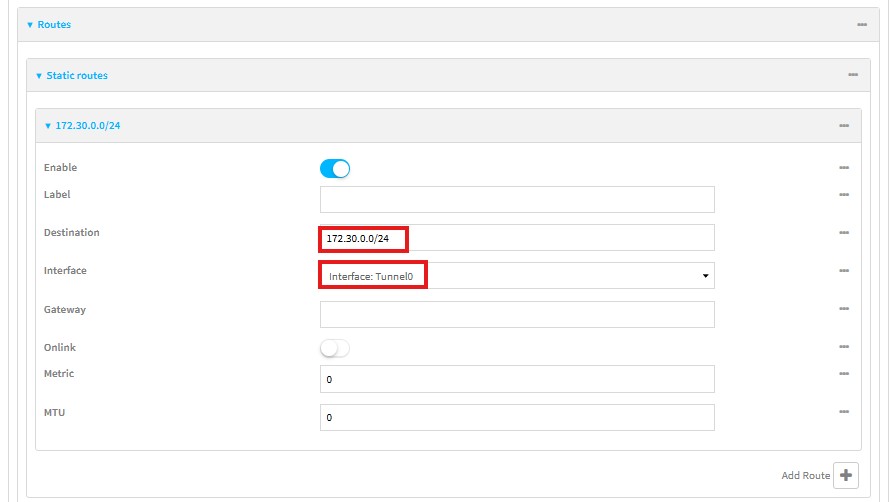Collapse the Routes section

pyautogui.click(x=54, y=24)
